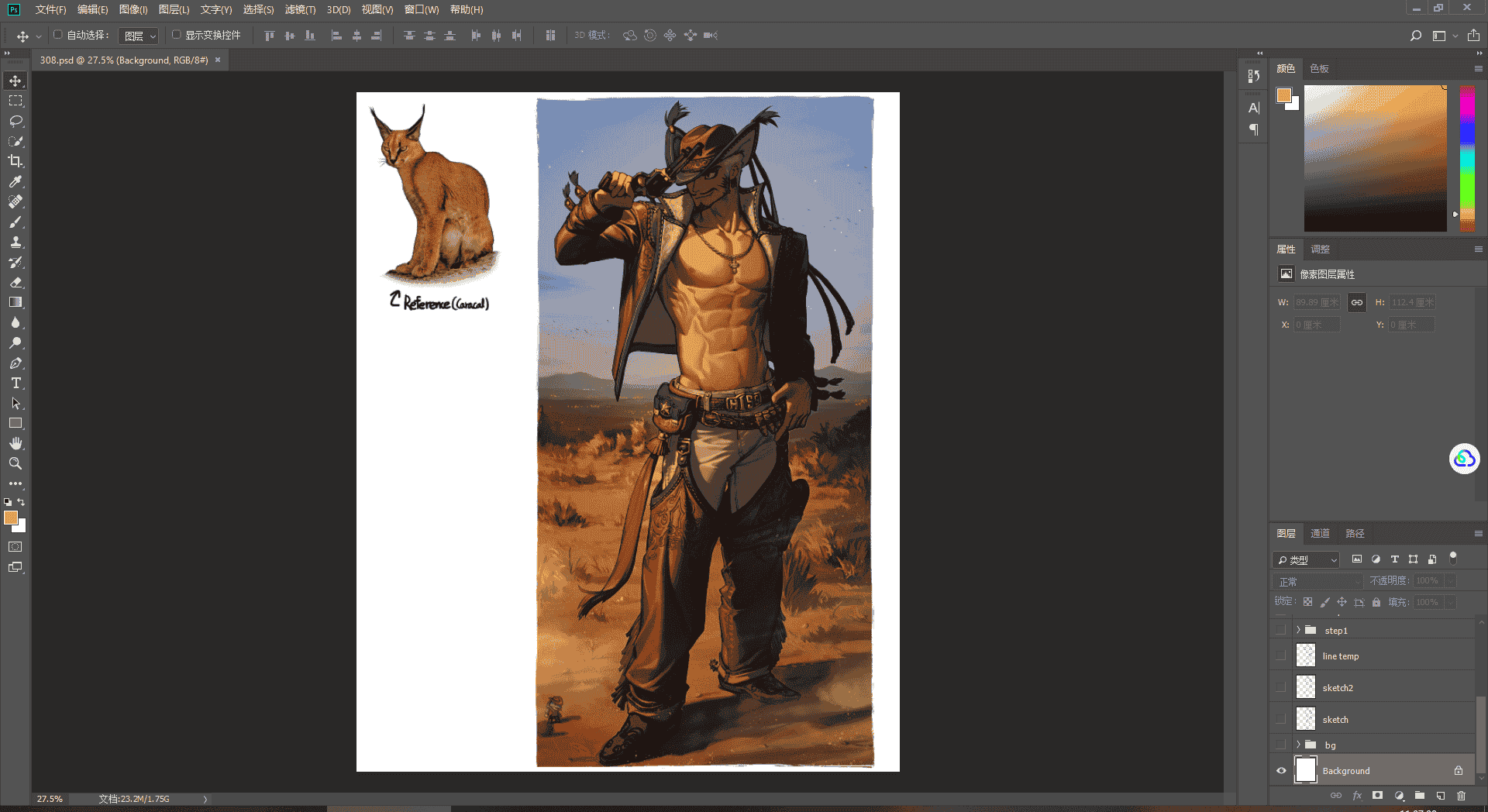Toggle visibility of the step1 group

[1281, 630]
